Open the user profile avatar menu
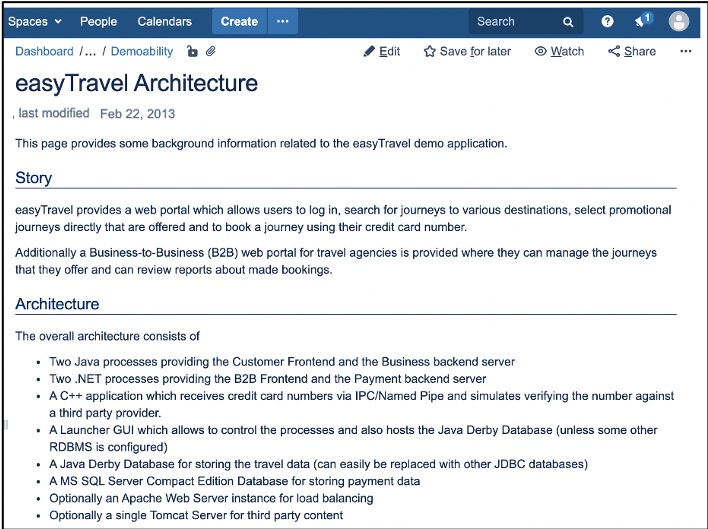The width and height of the screenshot is (708, 529). pyautogui.click(x=679, y=21)
